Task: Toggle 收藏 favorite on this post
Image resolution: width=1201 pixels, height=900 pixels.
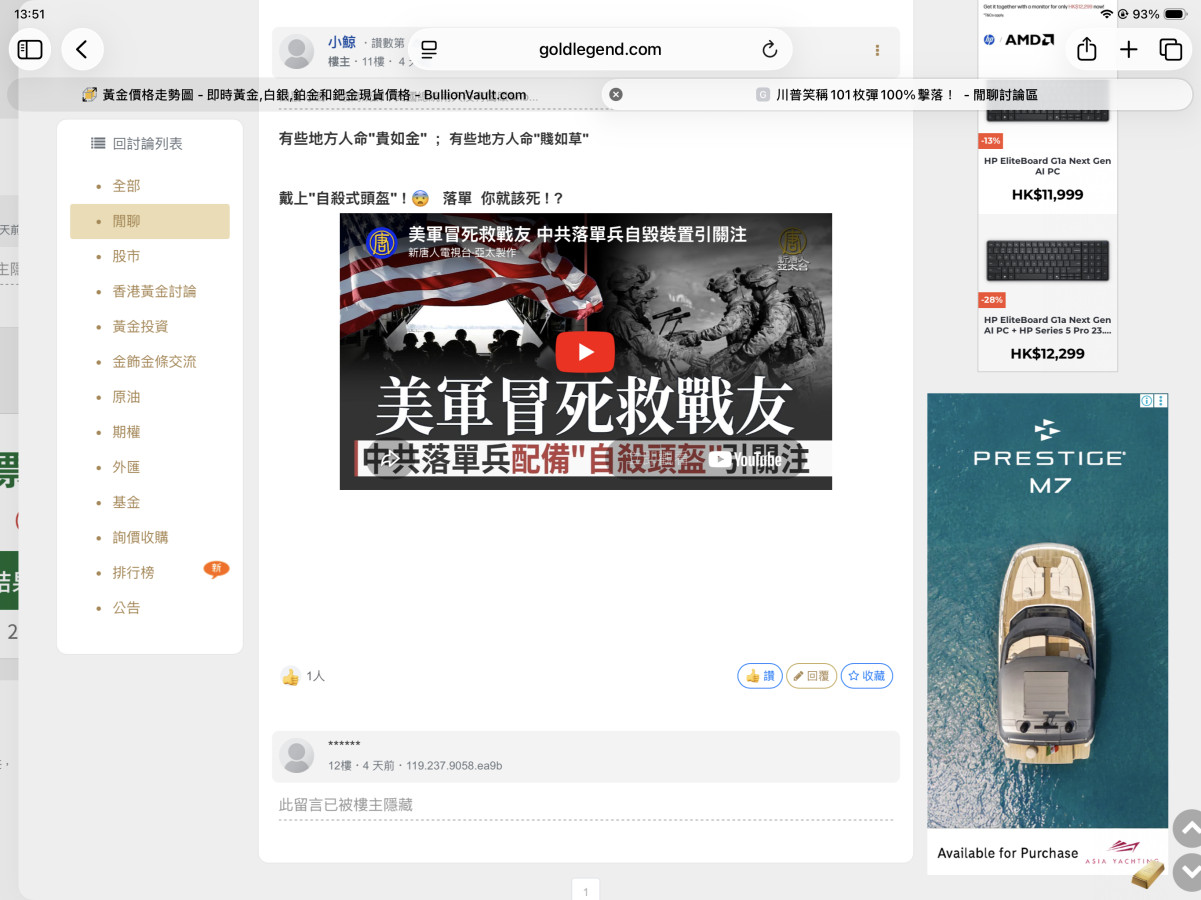Action: pos(866,676)
